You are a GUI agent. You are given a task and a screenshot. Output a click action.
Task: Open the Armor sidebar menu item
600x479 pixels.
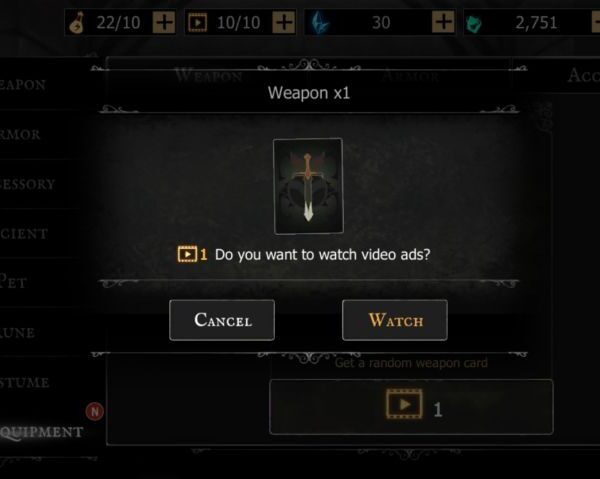click(x=21, y=135)
